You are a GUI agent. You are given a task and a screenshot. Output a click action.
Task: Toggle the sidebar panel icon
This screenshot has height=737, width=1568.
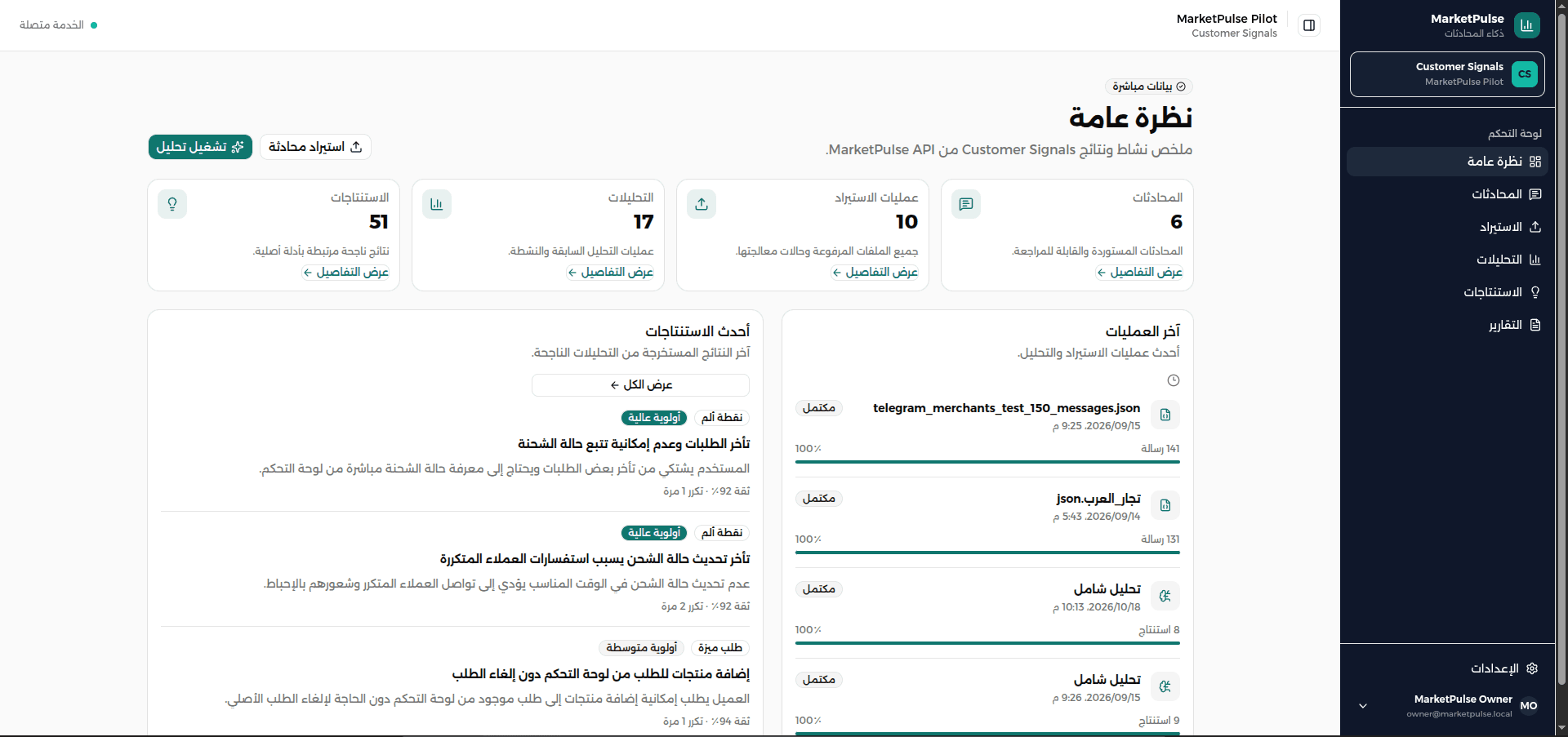[x=1309, y=25]
